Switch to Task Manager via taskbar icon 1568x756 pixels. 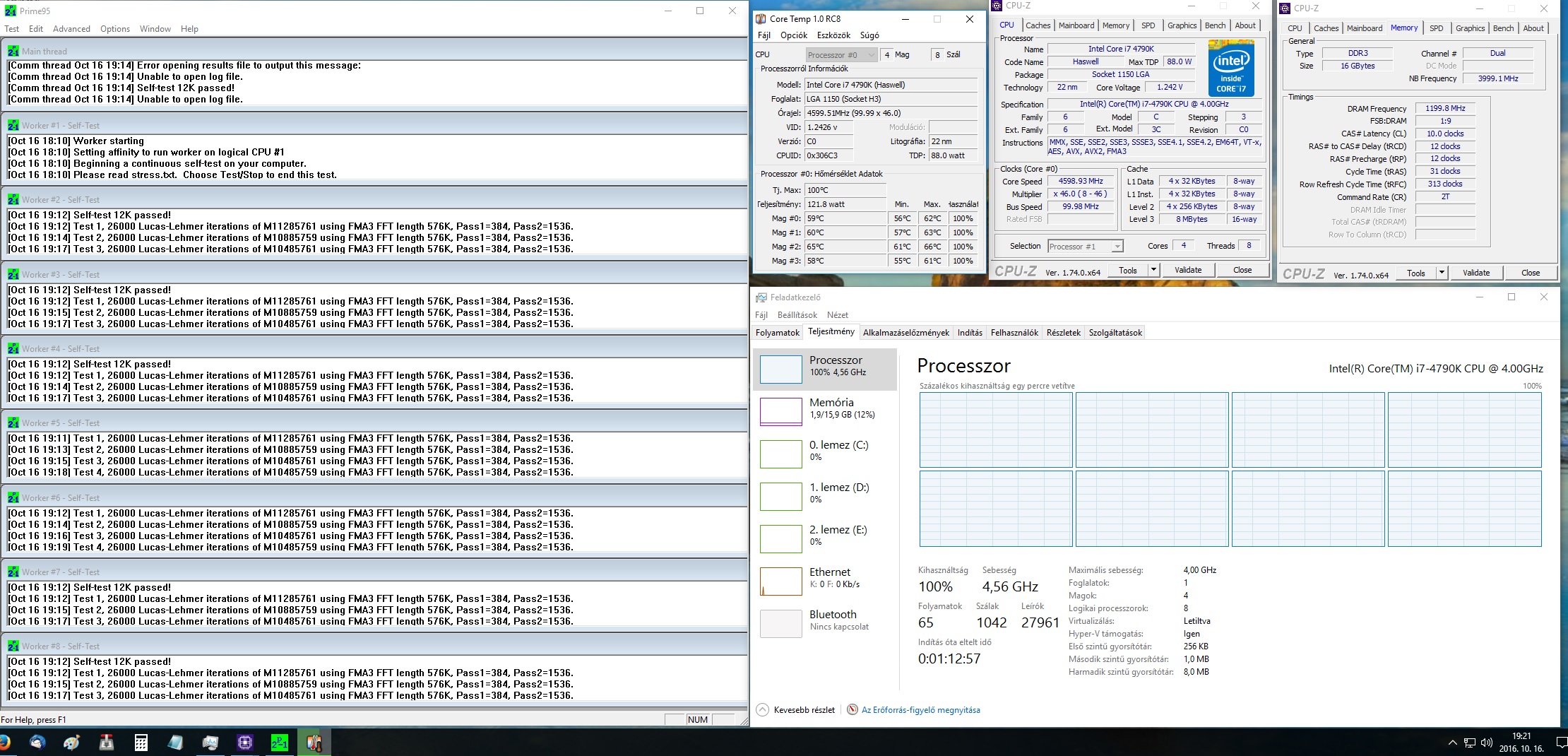coord(210,742)
